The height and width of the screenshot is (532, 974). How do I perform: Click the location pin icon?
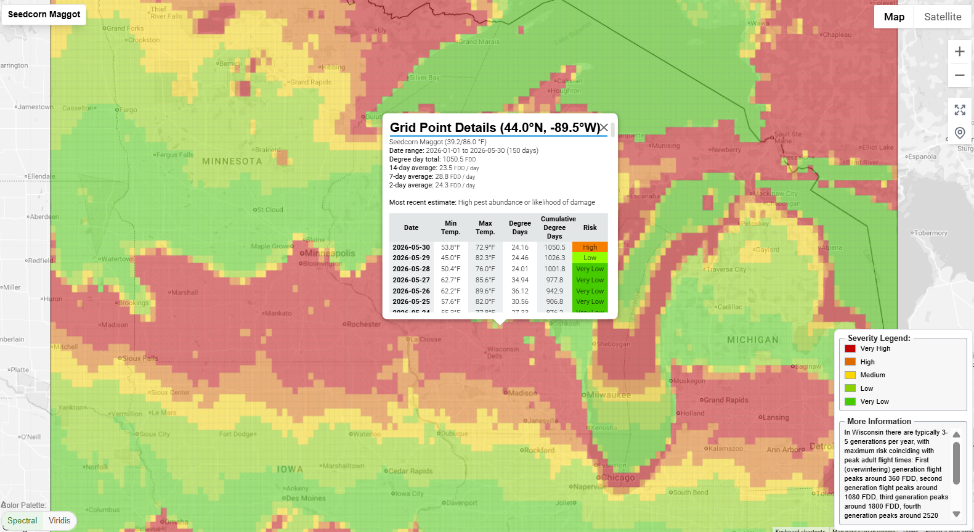click(x=960, y=132)
